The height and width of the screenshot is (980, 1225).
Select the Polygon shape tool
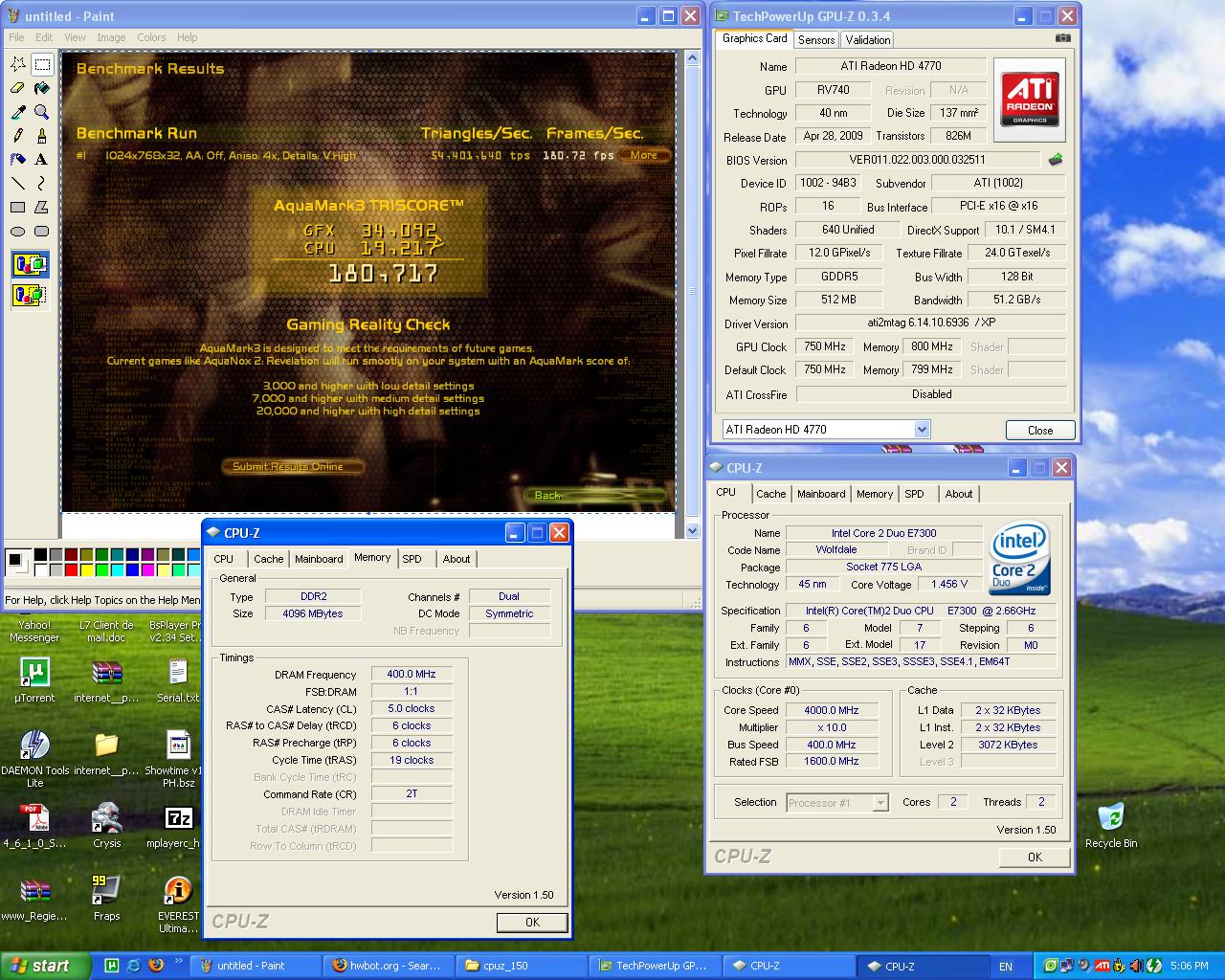[x=41, y=207]
